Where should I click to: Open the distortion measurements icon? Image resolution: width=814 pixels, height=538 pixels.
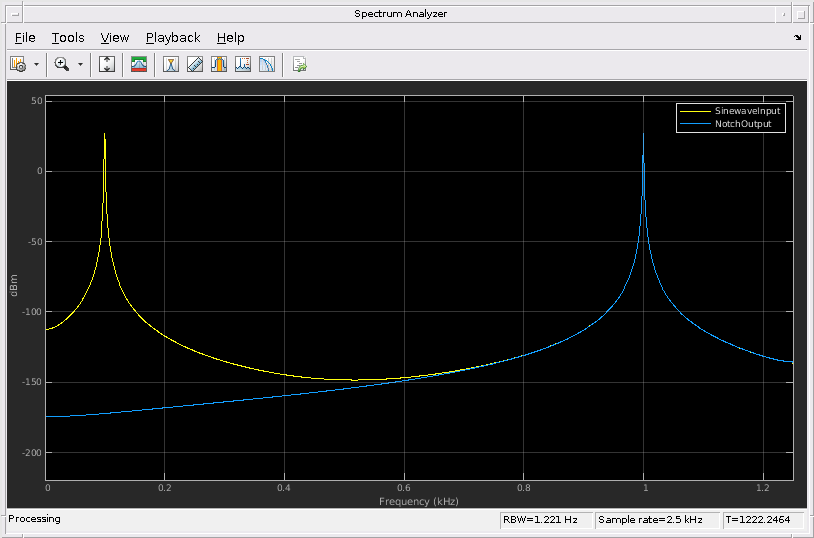click(243, 64)
